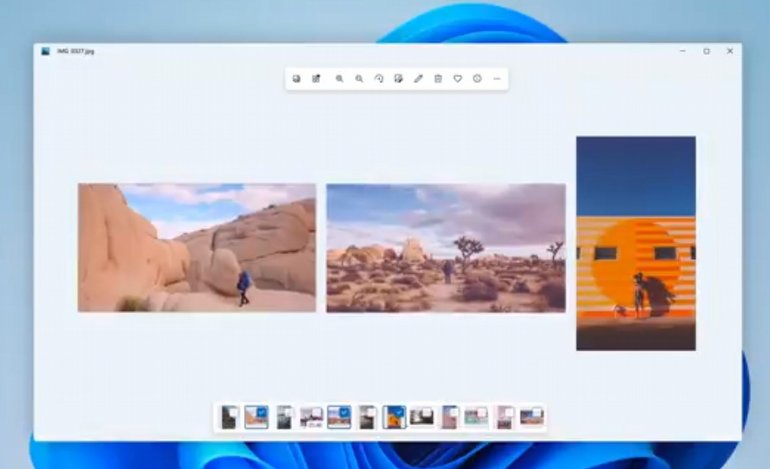Click the large orange striped wall photo
The height and width of the screenshot is (469, 770).
point(636,243)
